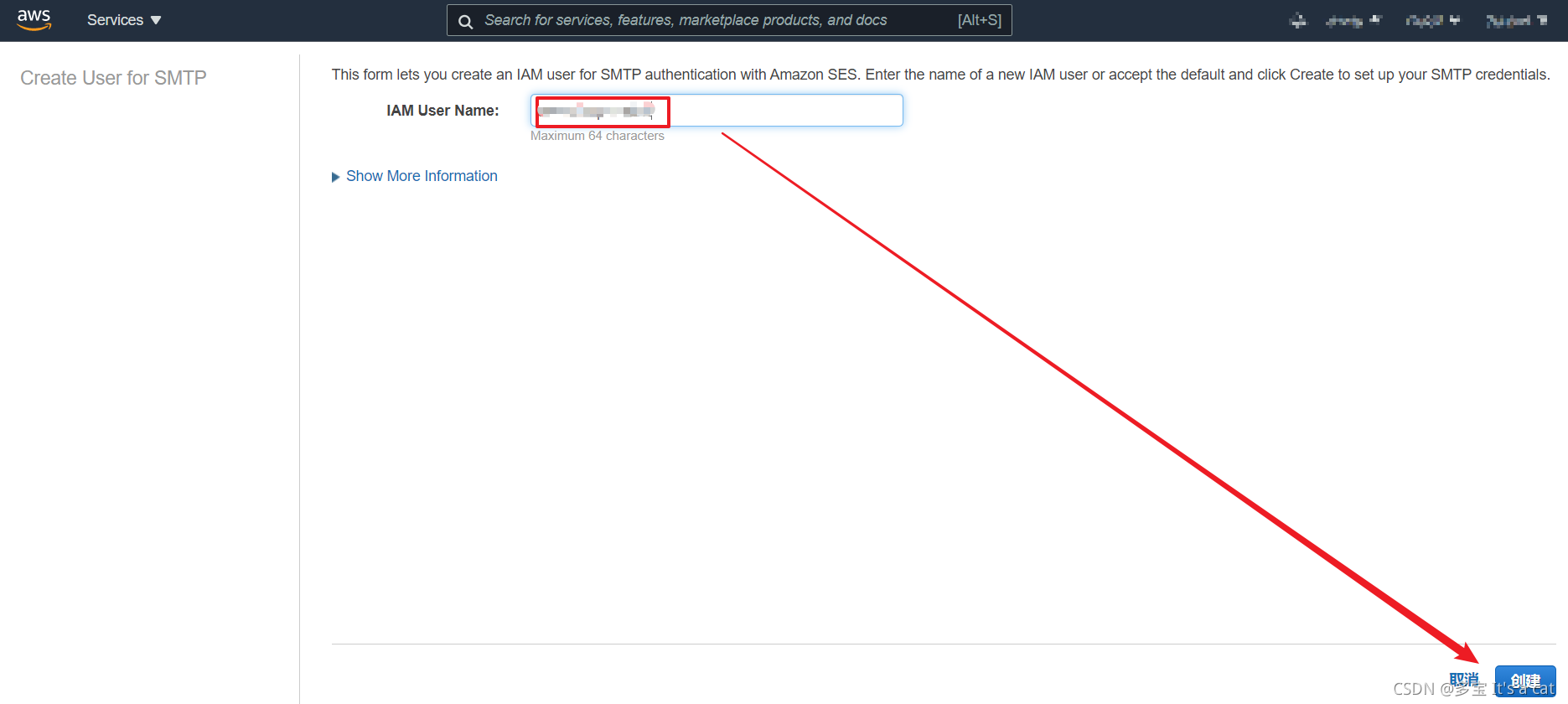Expand Show More Information
The image size is (1568, 704).
coord(415,176)
